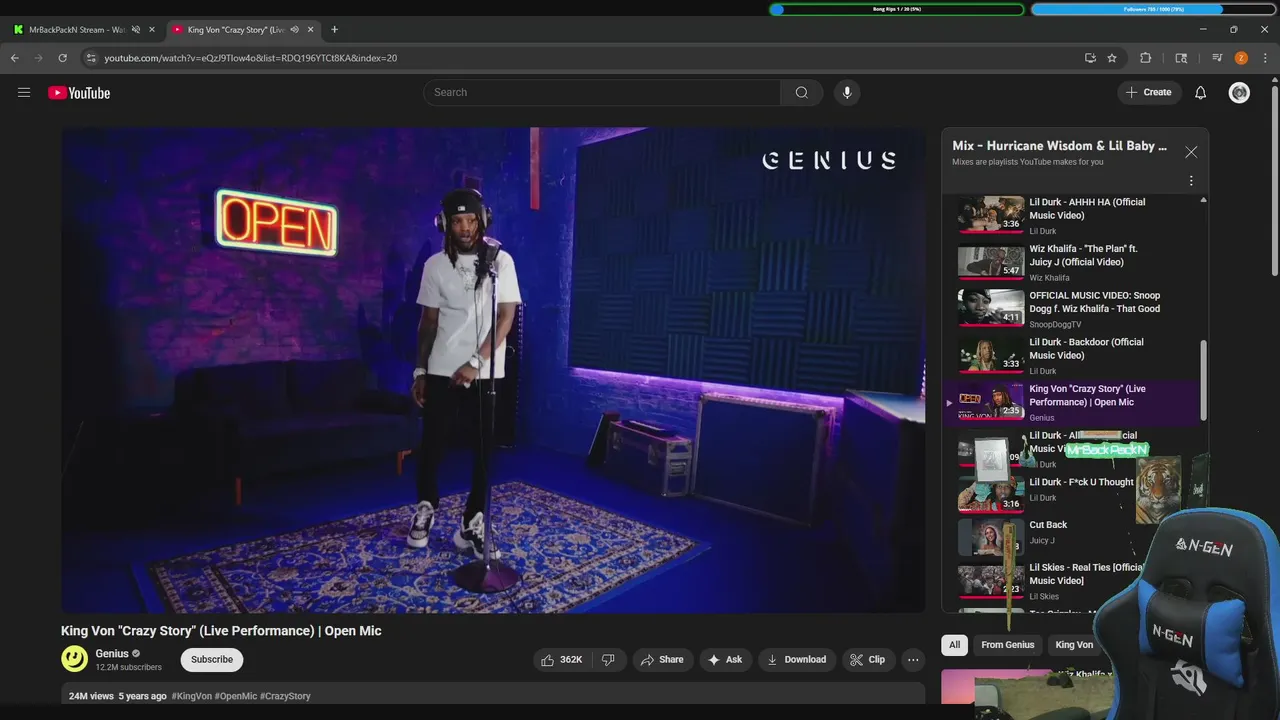Install app icon in address bar
The width and height of the screenshot is (1280, 720).
pos(1090,58)
